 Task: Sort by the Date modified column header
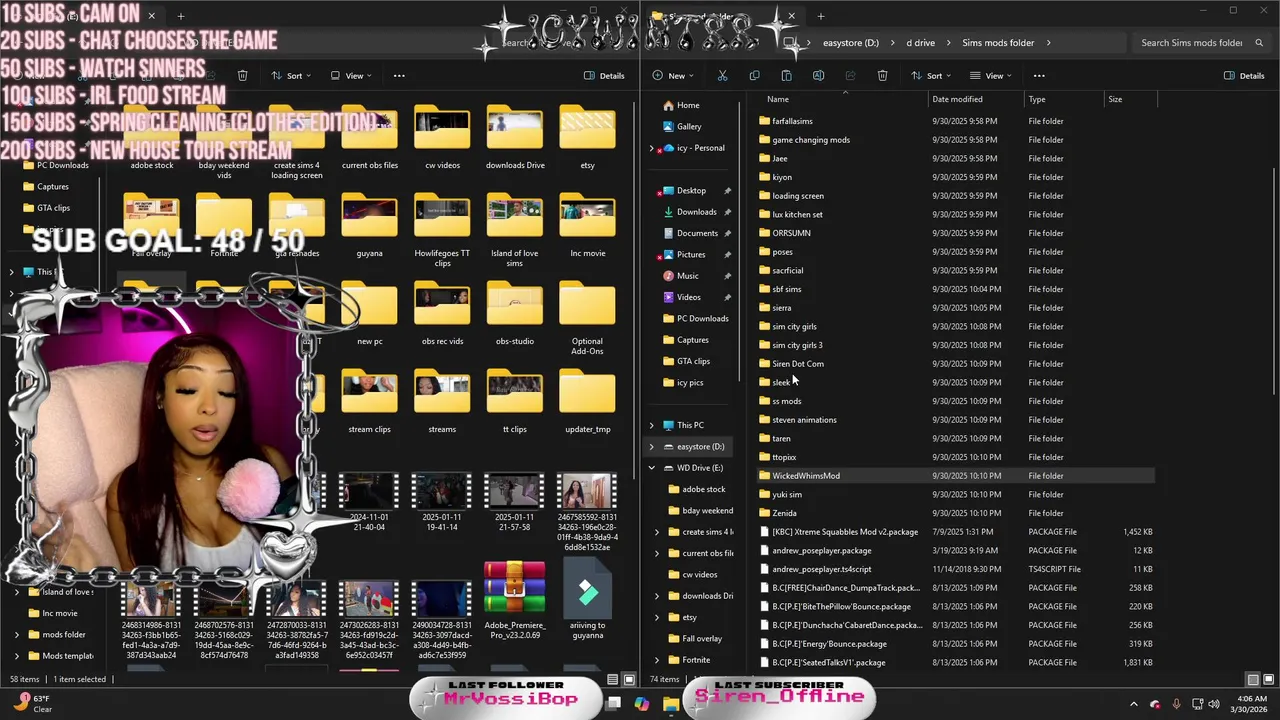tap(957, 99)
